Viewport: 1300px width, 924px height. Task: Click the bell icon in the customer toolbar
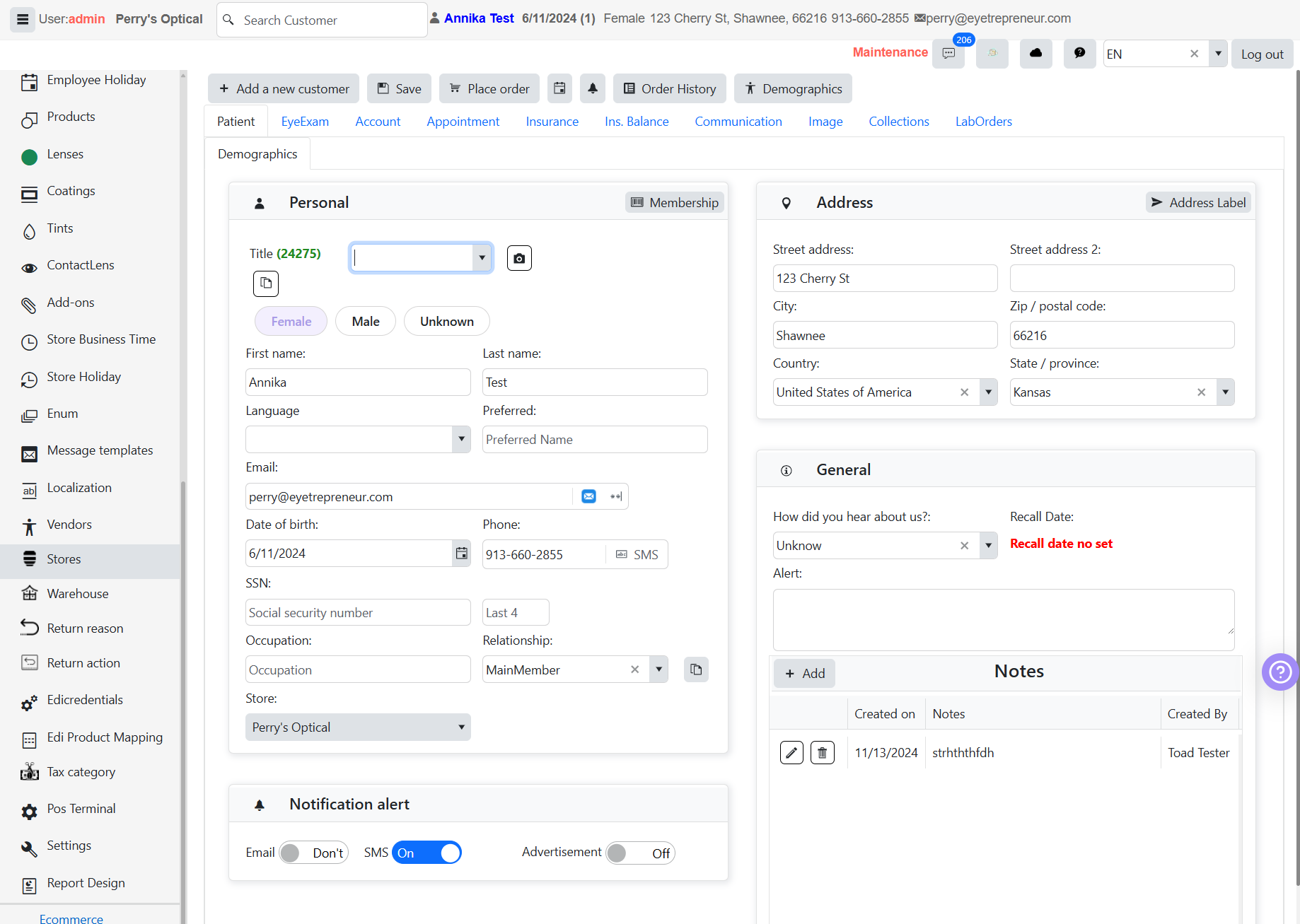[x=593, y=88]
